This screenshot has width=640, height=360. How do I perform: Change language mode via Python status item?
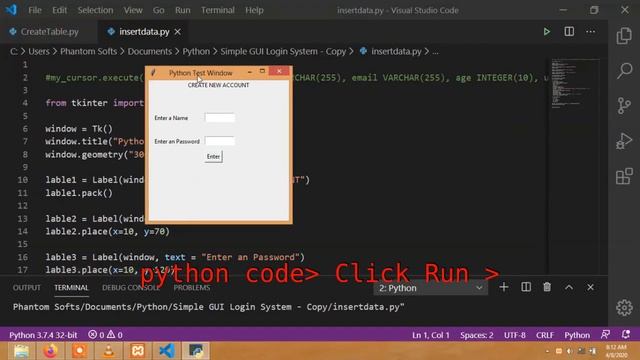tap(577, 335)
